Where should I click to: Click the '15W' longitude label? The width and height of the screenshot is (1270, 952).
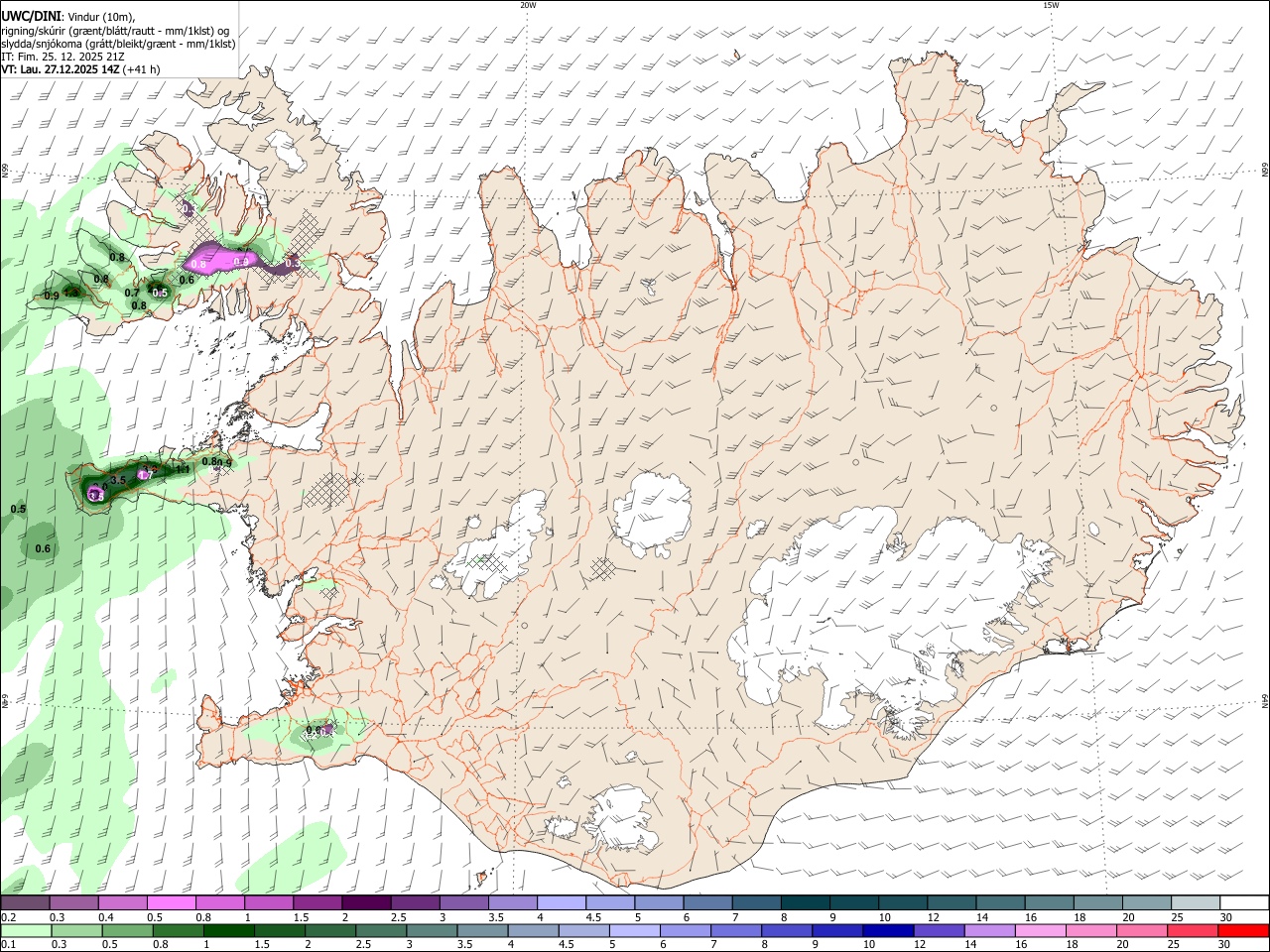tap(1051, 5)
